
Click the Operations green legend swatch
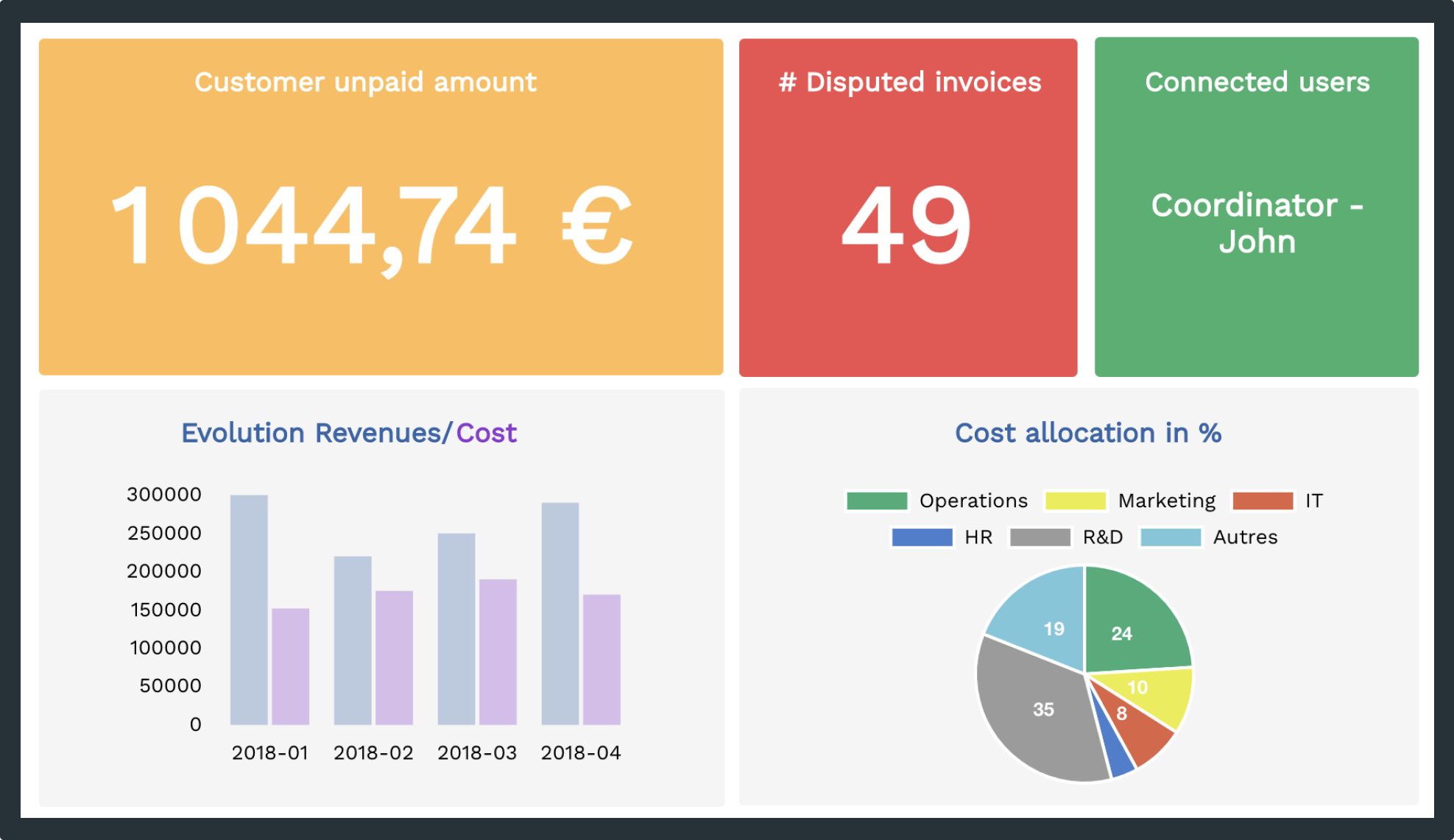[876, 501]
